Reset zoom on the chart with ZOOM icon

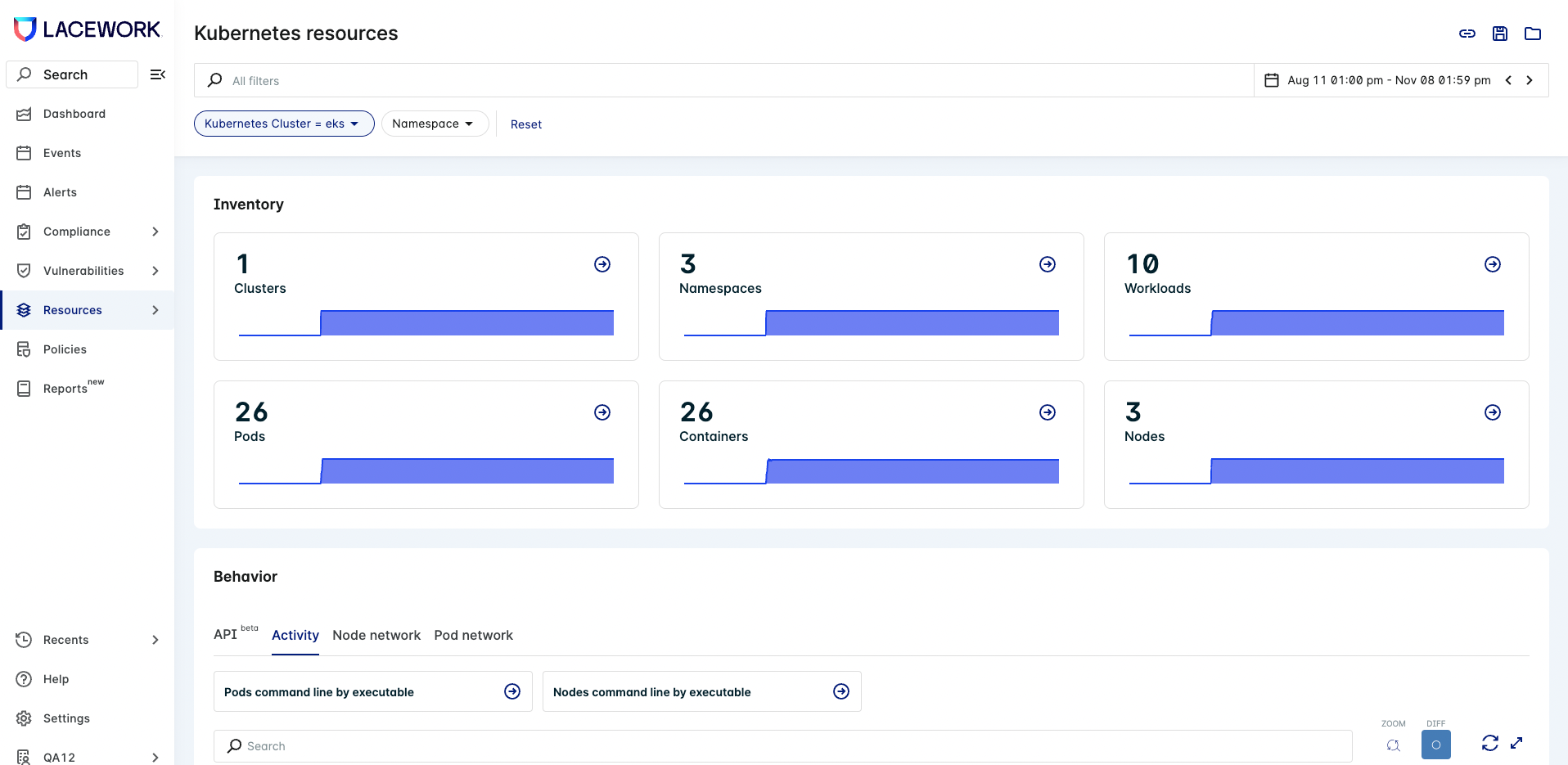pyautogui.click(x=1394, y=745)
